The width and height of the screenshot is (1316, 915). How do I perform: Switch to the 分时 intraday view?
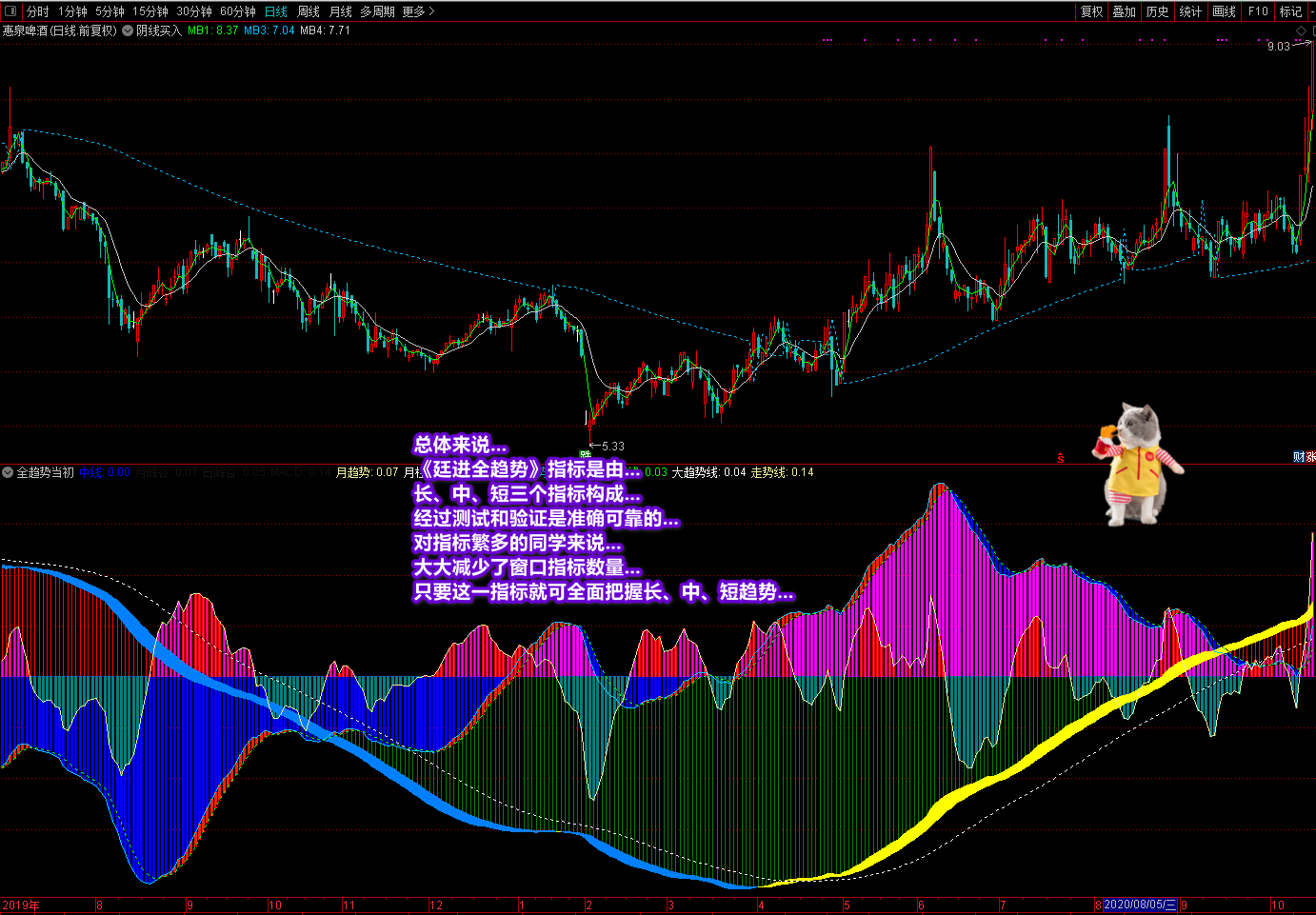(x=37, y=11)
